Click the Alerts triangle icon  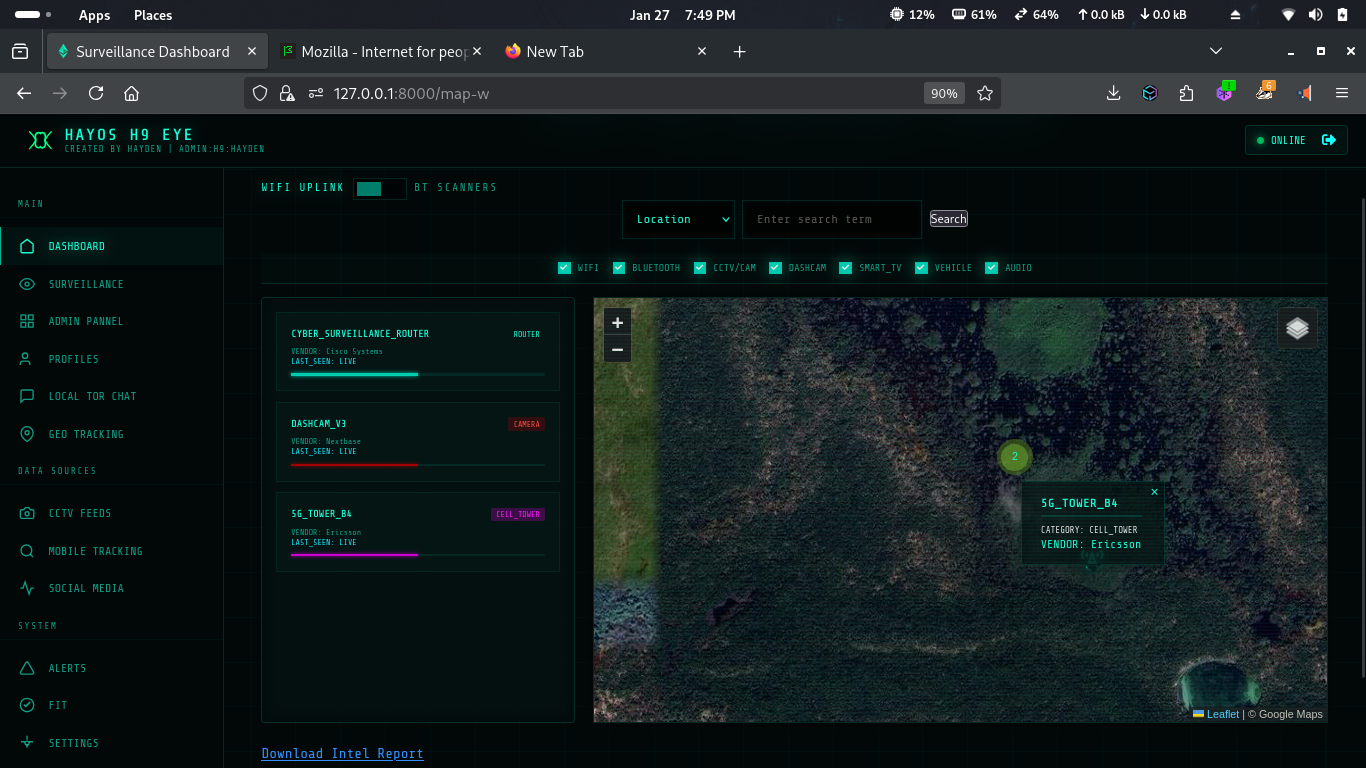pyautogui.click(x=28, y=668)
